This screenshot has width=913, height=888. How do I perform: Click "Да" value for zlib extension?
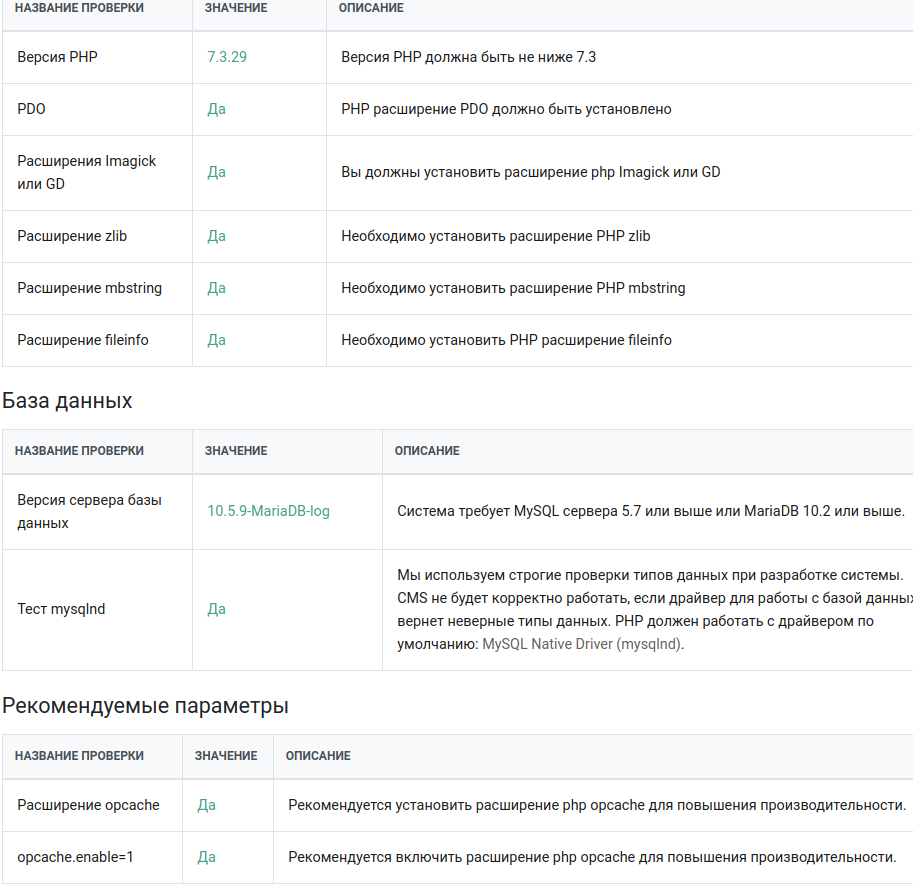pyautogui.click(x=216, y=236)
